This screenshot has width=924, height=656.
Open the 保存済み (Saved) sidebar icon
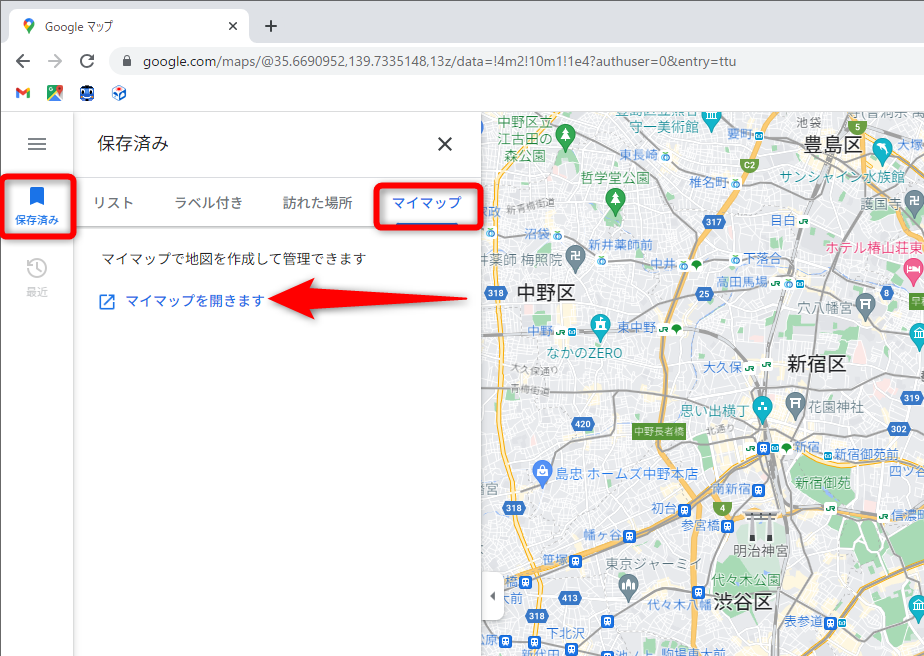tap(37, 207)
